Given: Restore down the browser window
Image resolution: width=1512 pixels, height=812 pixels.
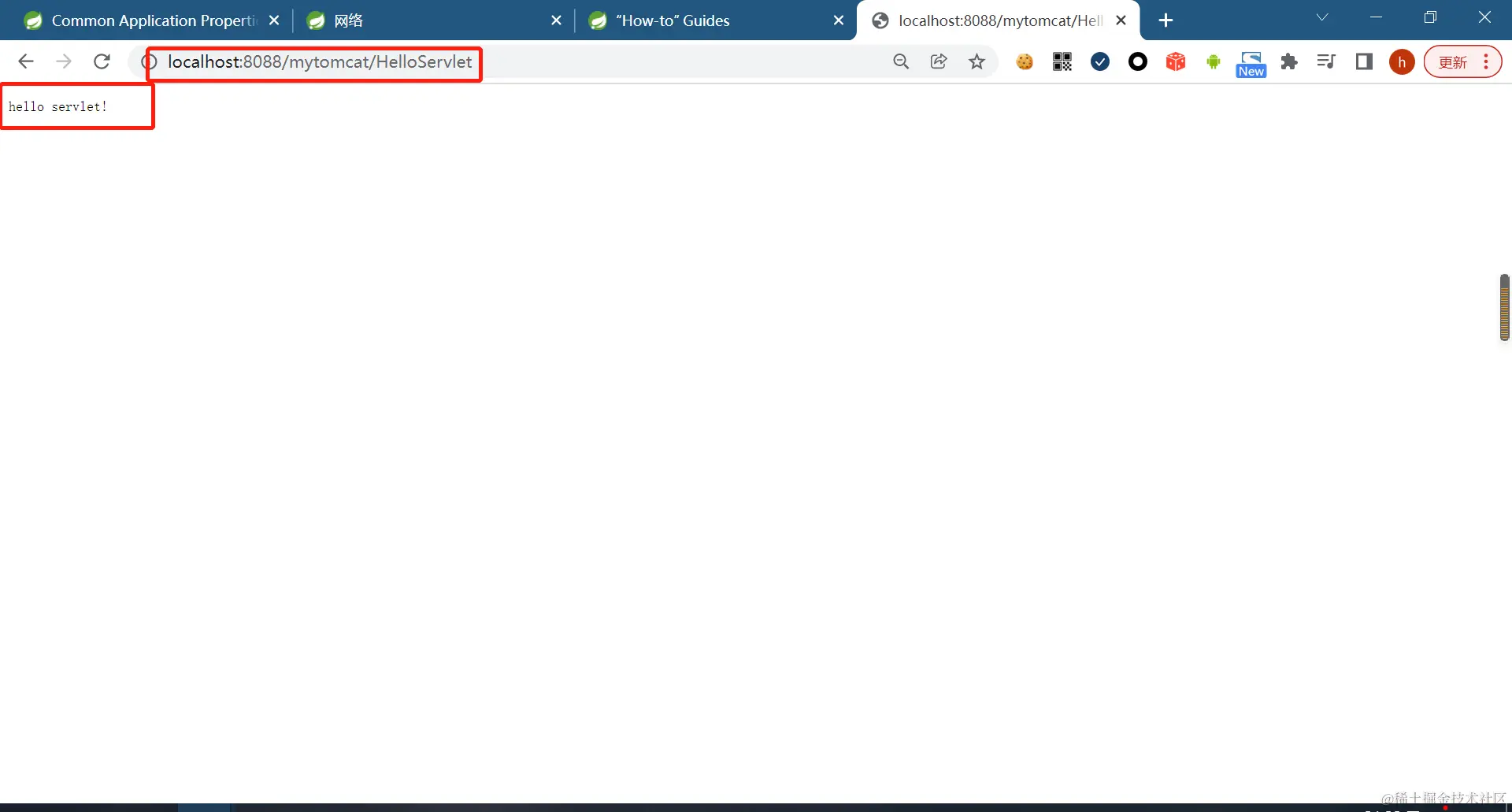Looking at the screenshot, I should coord(1431,17).
